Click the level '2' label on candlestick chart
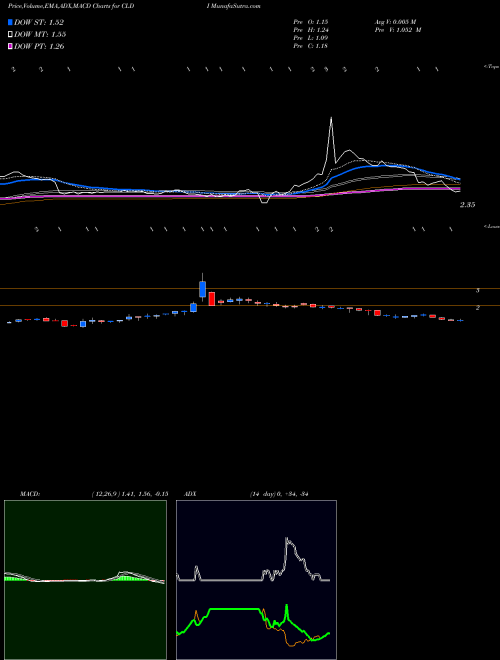The image size is (500, 660). [x=478, y=308]
